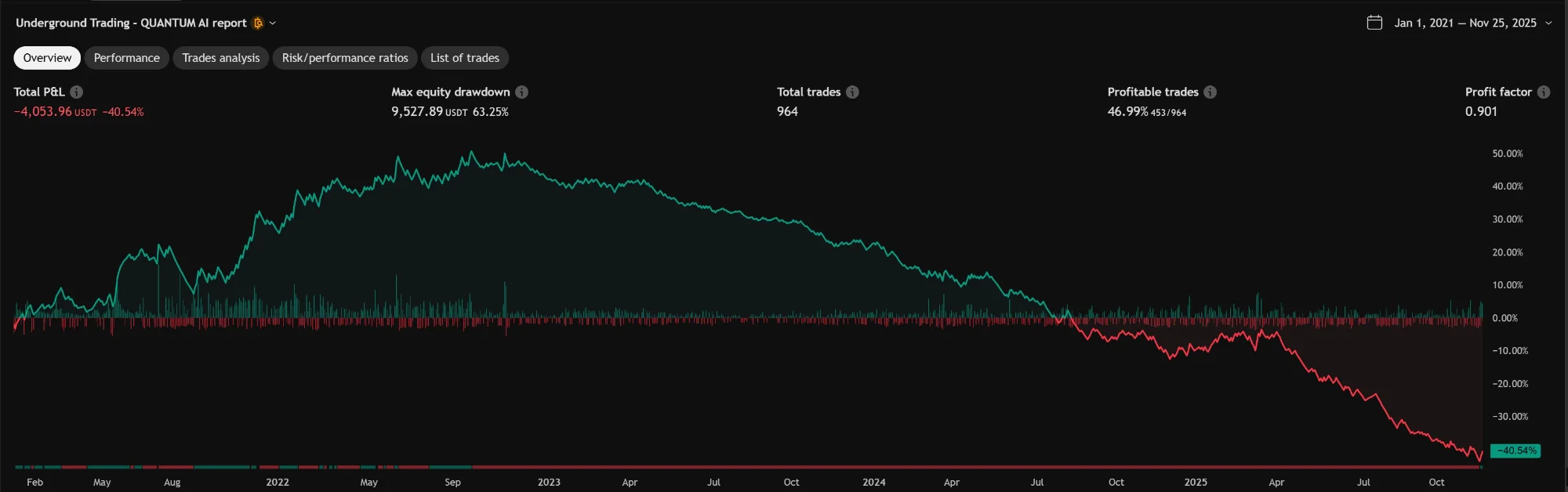Click the Underground Trading - QUANTUM AI report title
Screen dimensions: 1568x492
pos(131,23)
